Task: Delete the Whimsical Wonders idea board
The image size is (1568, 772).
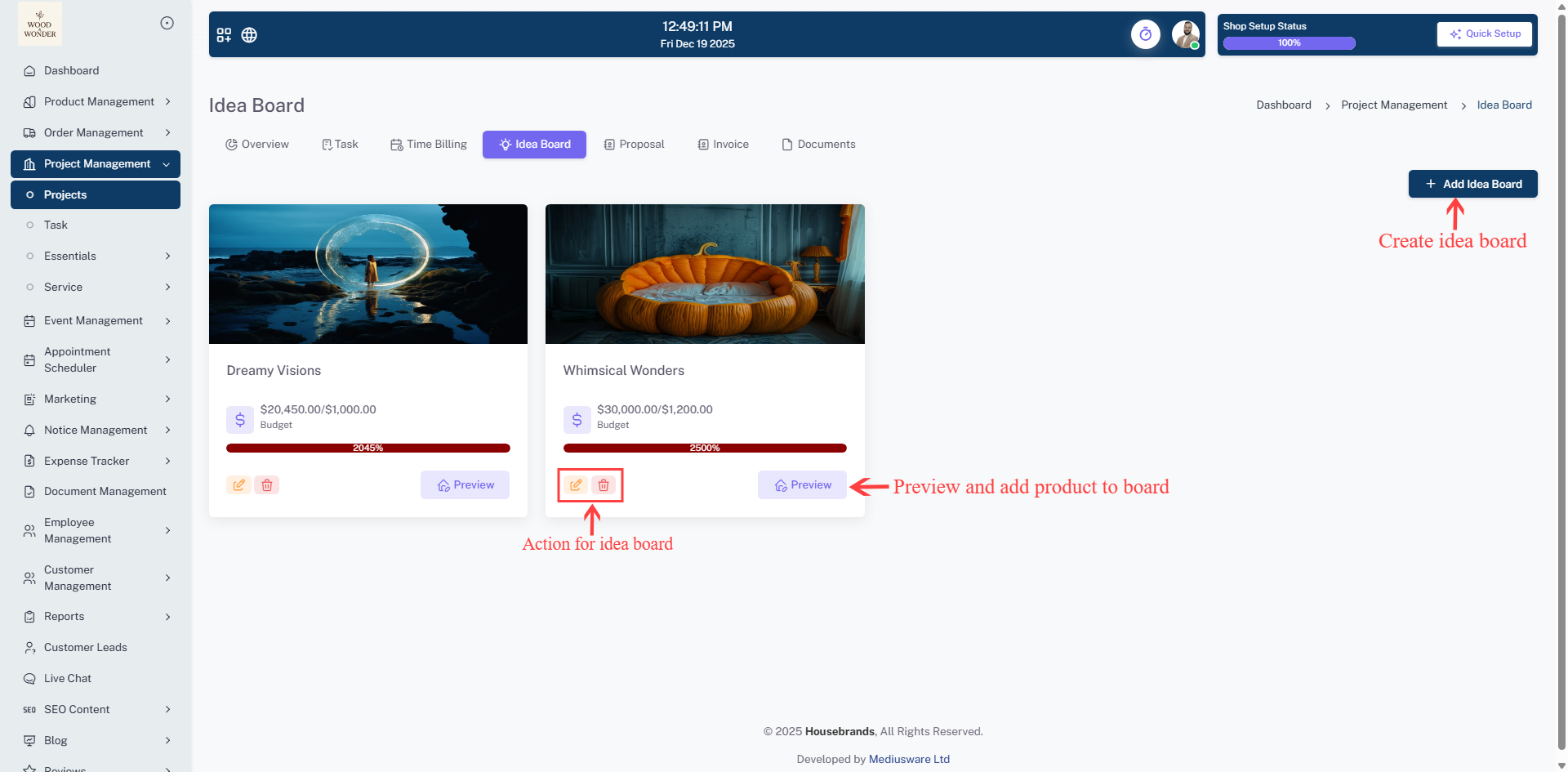Action: tap(604, 485)
